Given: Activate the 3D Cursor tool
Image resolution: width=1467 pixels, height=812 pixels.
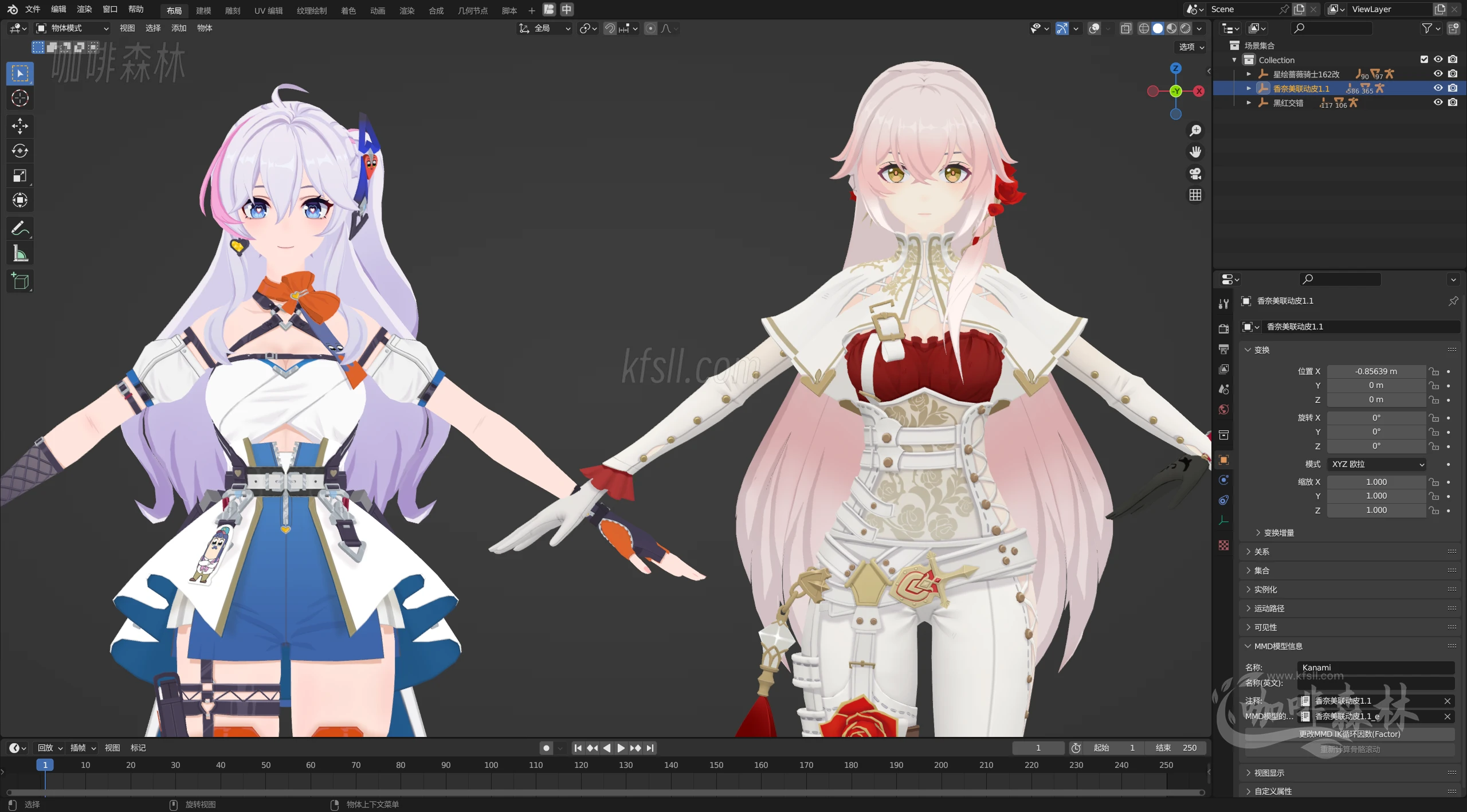Looking at the screenshot, I should point(20,99).
